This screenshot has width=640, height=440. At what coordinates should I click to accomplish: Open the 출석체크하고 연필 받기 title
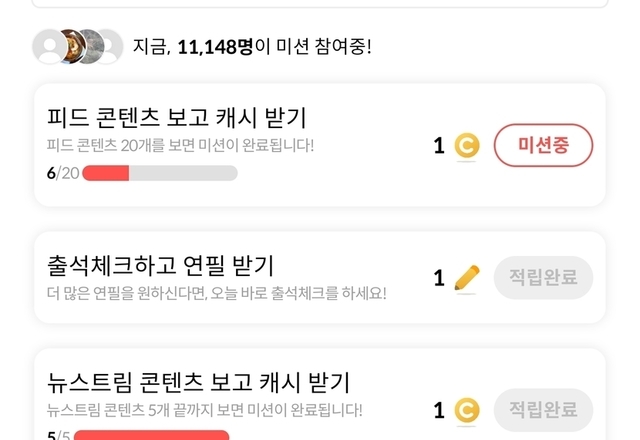[160, 265]
